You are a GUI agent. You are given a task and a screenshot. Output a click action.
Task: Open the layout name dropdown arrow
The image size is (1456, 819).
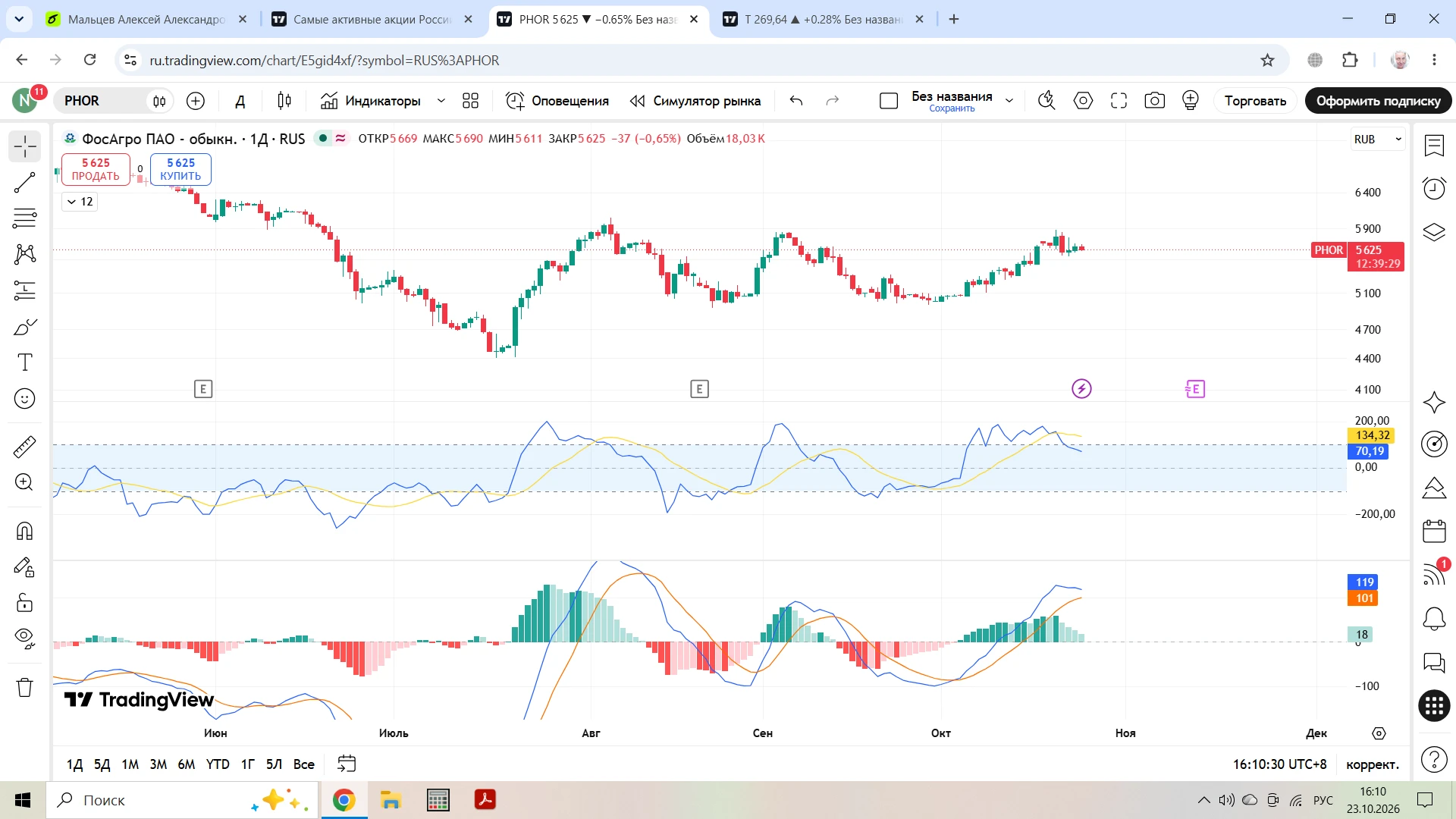(1009, 101)
